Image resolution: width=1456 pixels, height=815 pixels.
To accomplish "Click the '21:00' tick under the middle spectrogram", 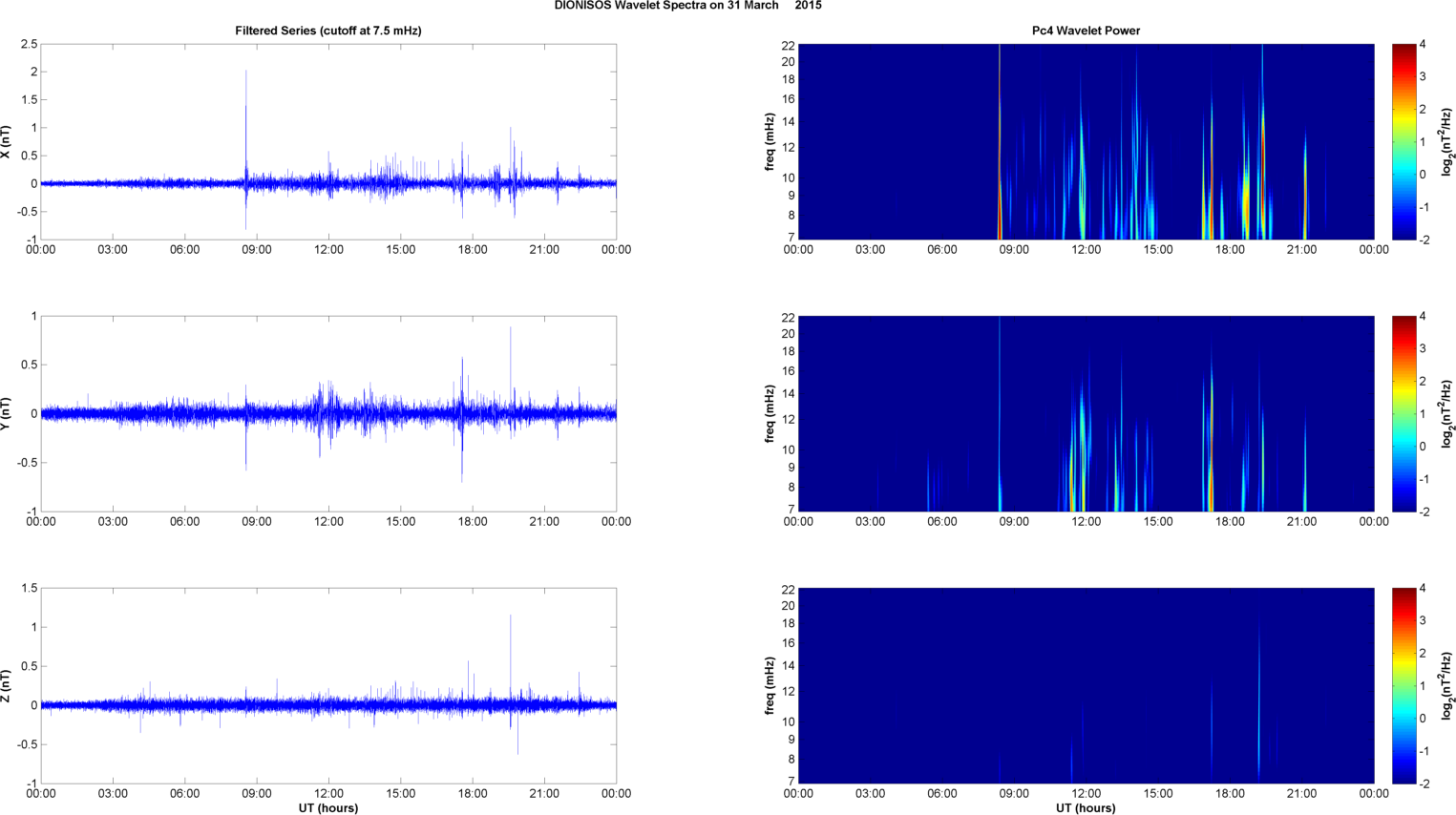I will point(1302,522).
